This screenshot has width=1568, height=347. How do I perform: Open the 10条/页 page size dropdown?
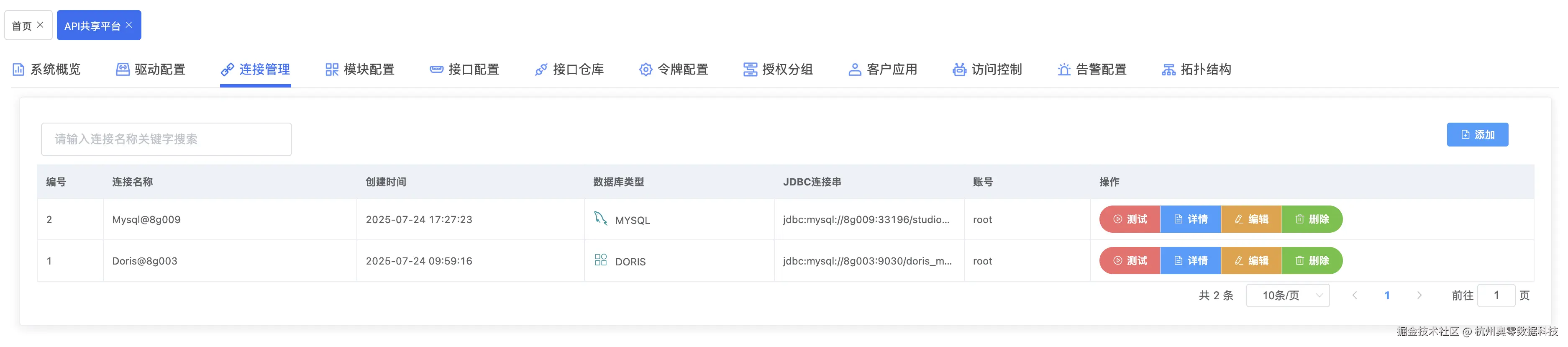pyautogui.click(x=1288, y=295)
